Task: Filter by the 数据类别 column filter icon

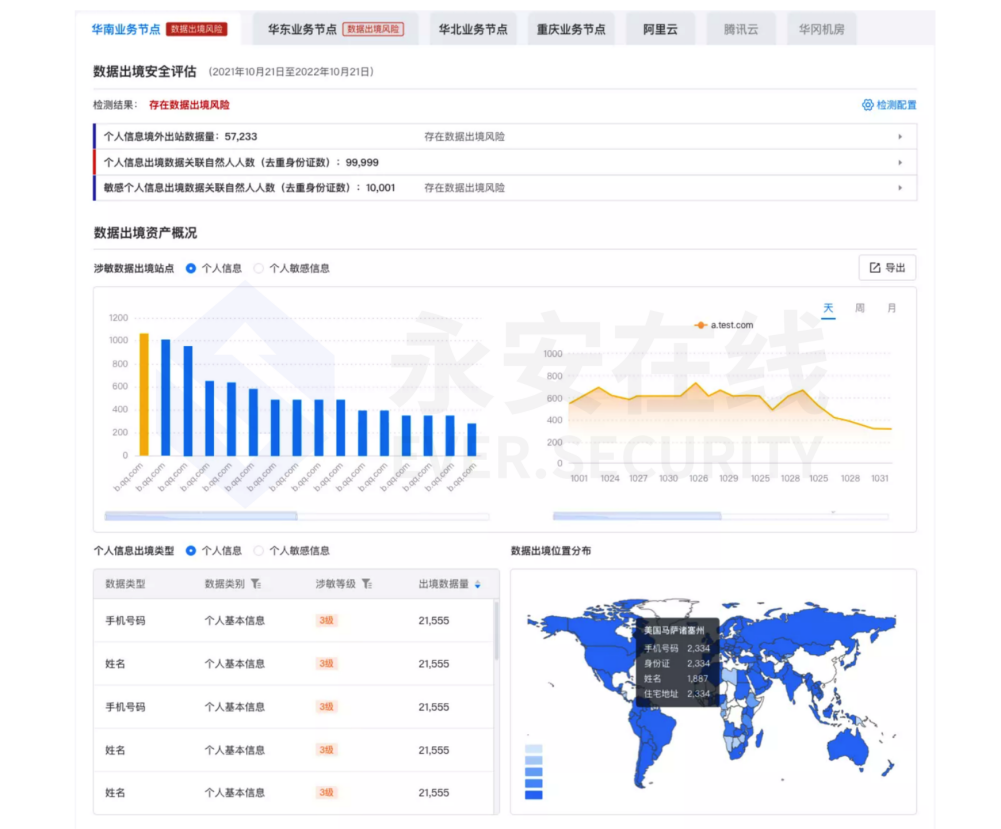Action: click(x=256, y=584)
